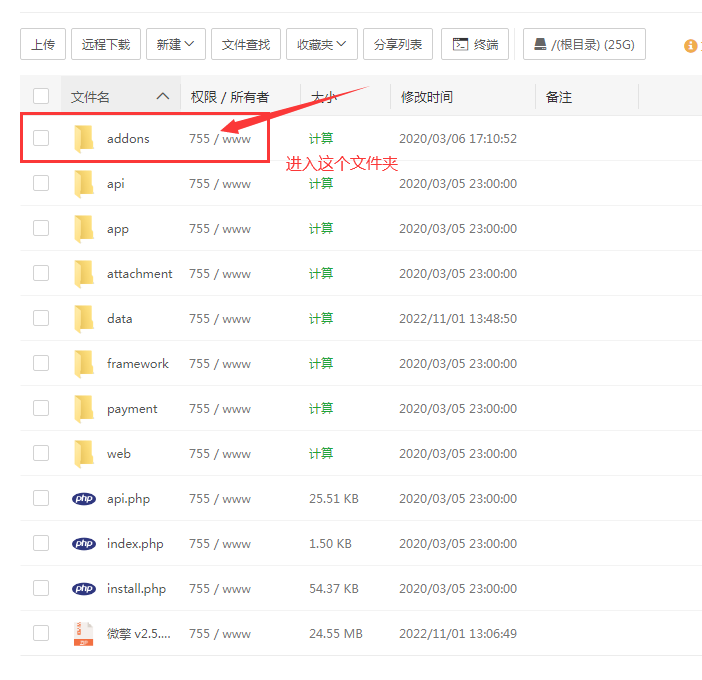Click 计算 size link for app
This screenshot has width=702, height=680.
click(x=321, y=228)
